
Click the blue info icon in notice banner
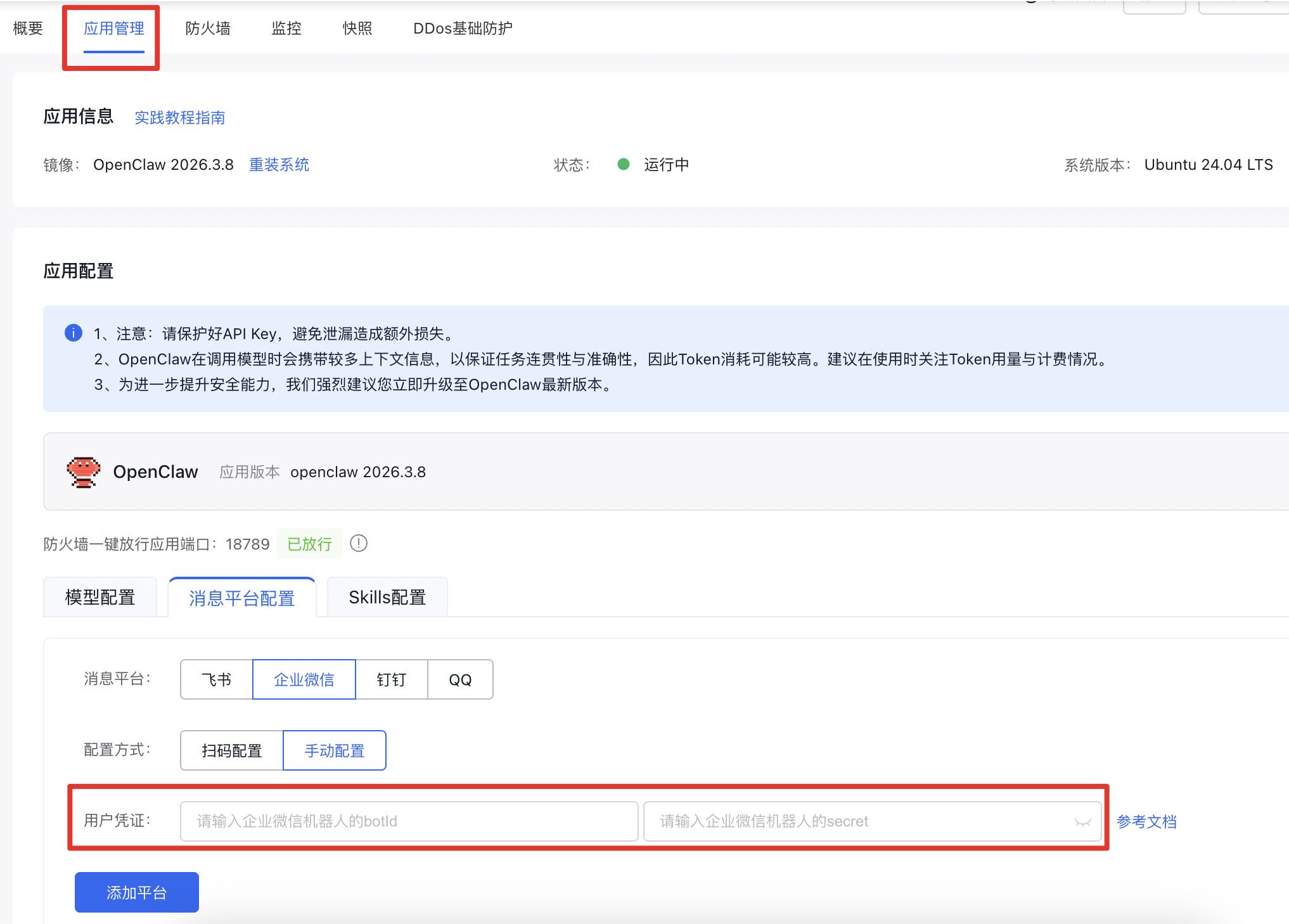[x=74, y=333]
